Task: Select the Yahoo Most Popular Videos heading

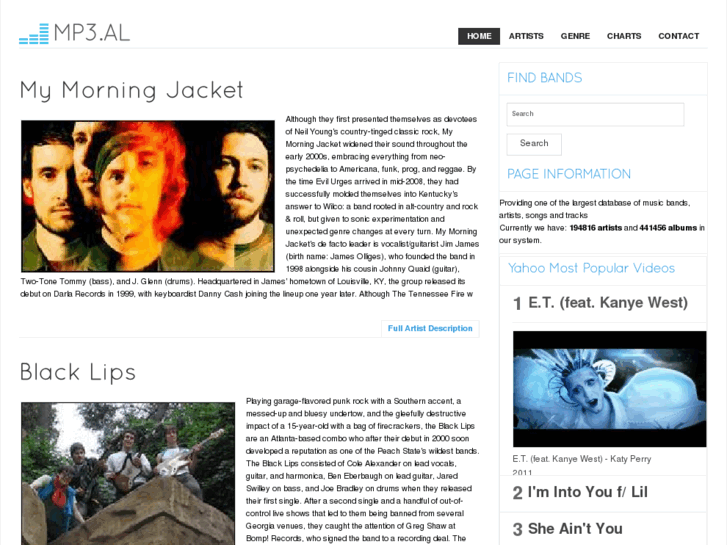Action: coord(591,268)
